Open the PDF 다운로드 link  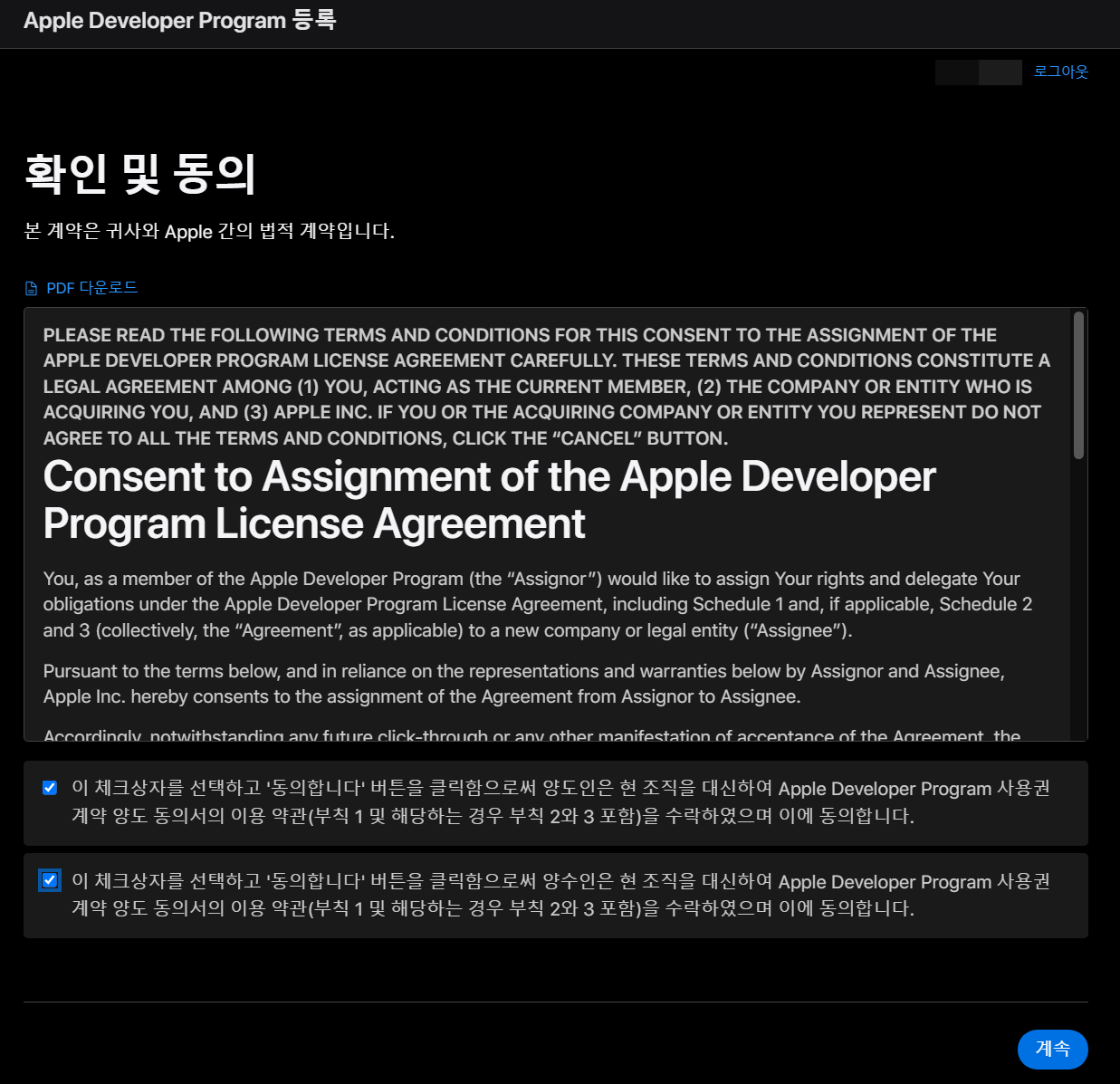click(x=91, y=288)
